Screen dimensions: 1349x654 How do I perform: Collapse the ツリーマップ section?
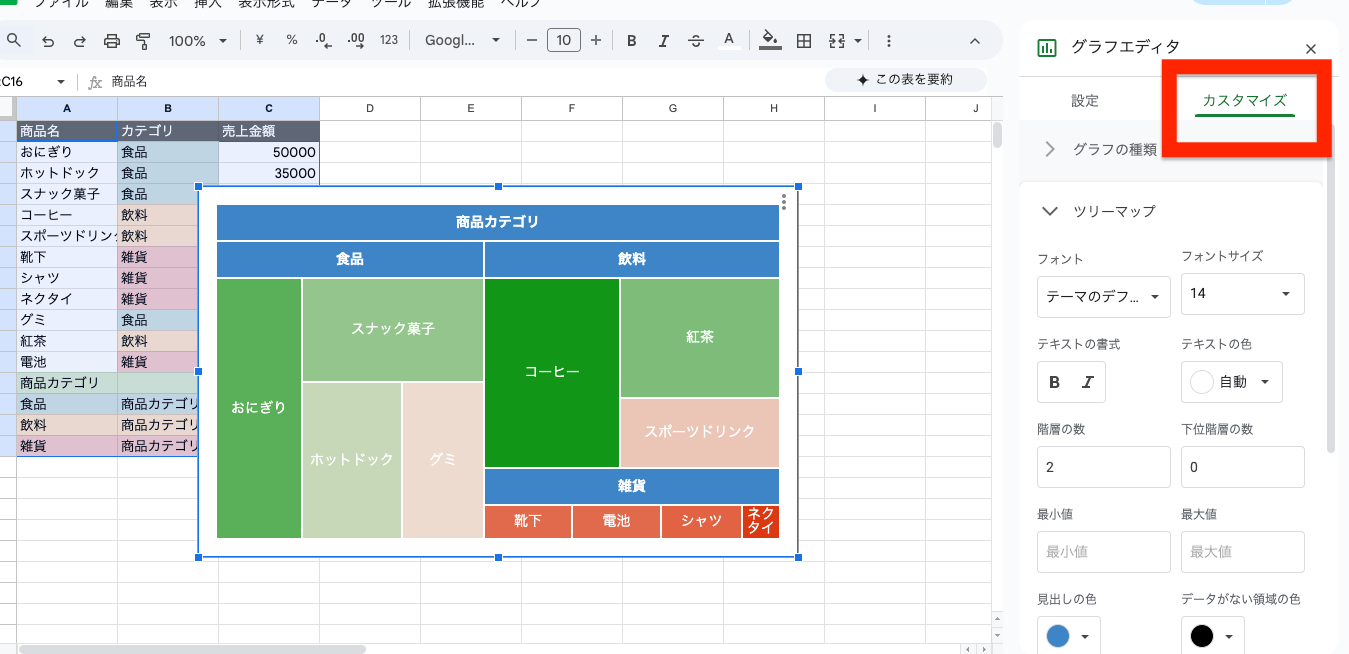pyautogui.click(x=1050, y=211)
